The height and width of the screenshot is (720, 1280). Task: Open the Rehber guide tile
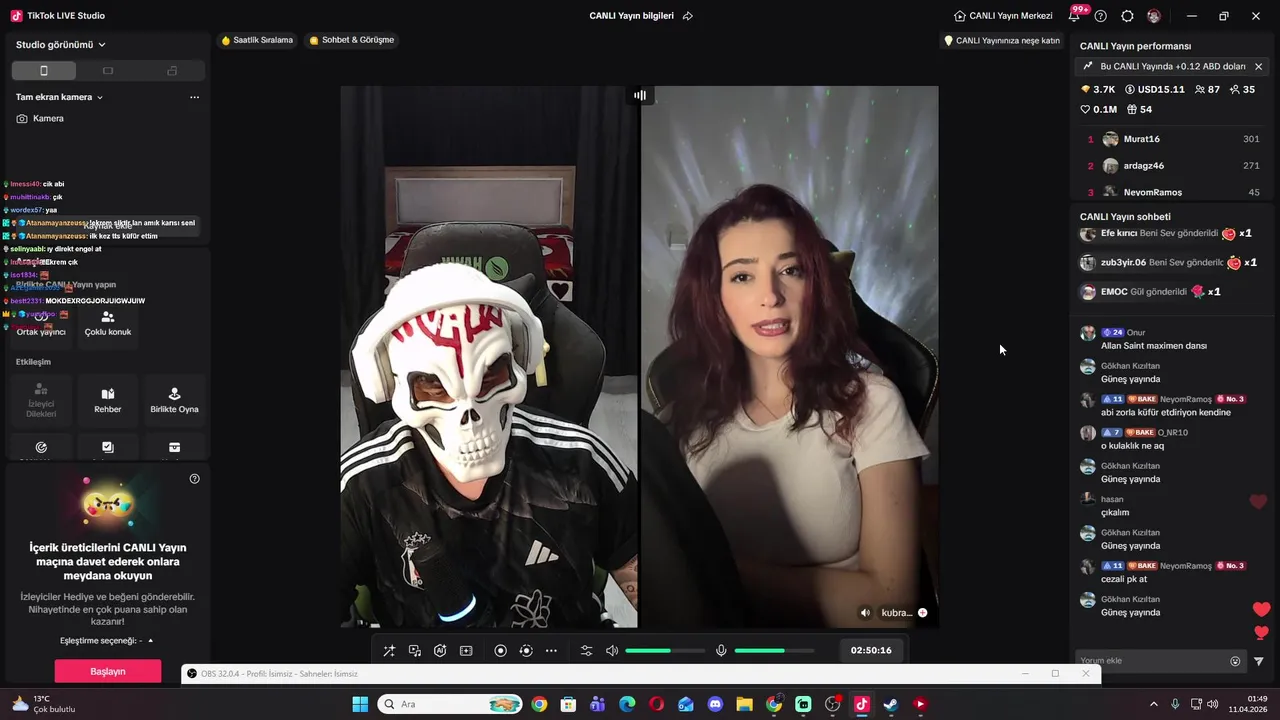click(108, 401)
